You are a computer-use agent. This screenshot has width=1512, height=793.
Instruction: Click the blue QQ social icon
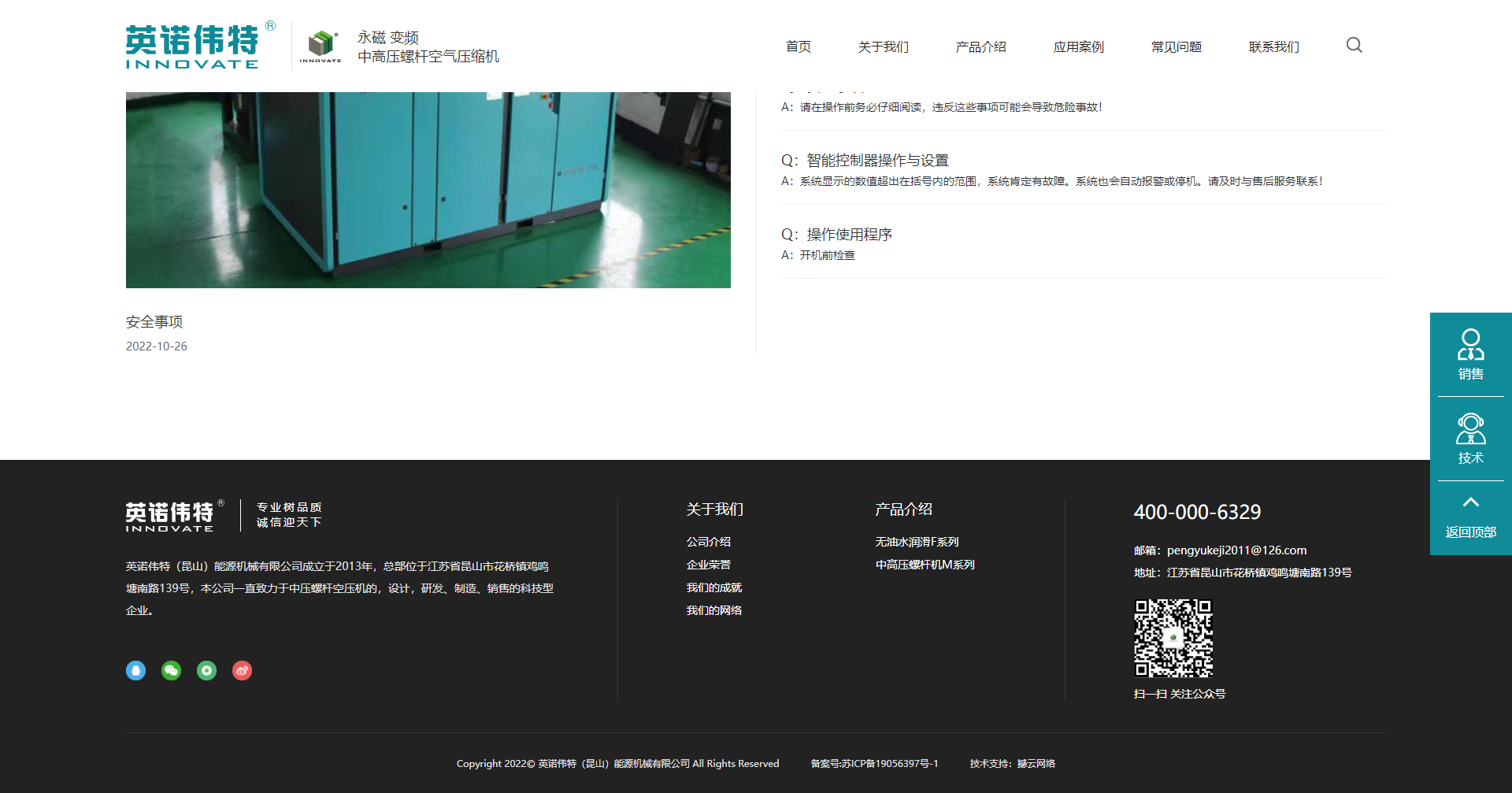135,670
